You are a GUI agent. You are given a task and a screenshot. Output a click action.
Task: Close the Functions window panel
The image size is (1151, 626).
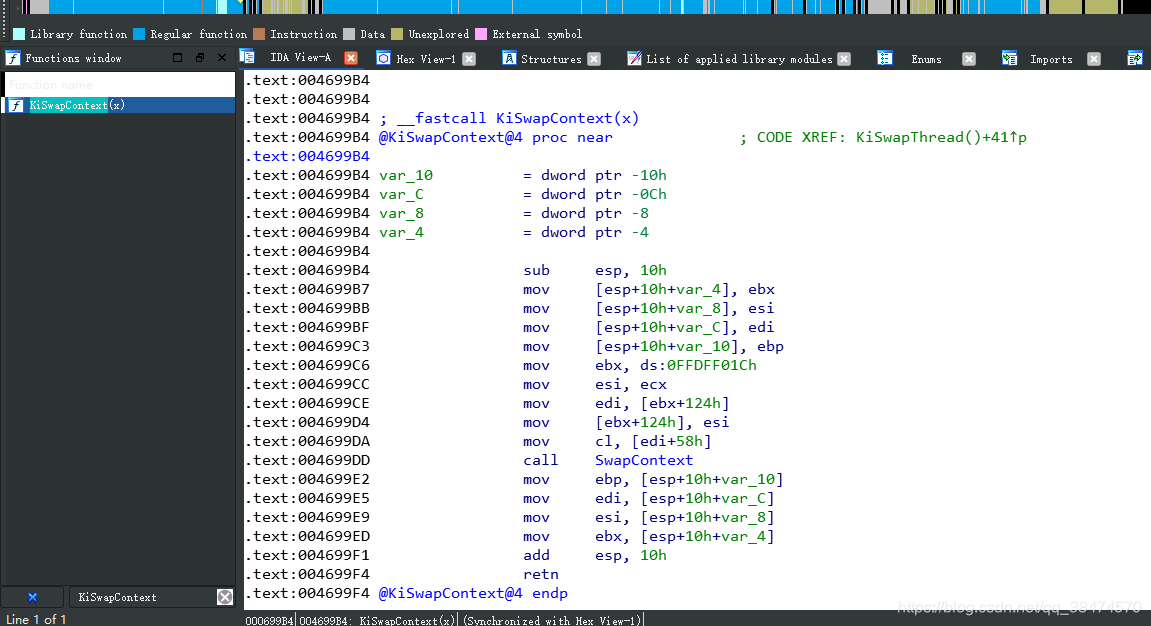click(222, 57)
